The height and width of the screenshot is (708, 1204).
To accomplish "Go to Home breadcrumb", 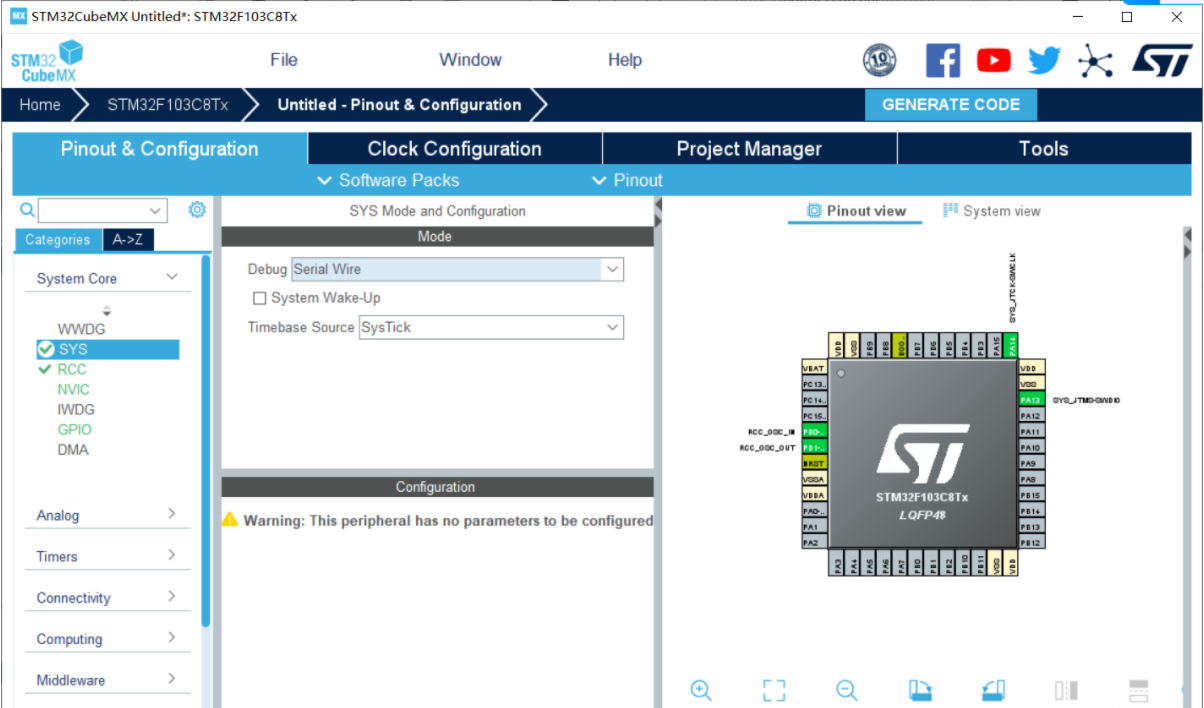I will pyautogui.click(x=40, y=105).
